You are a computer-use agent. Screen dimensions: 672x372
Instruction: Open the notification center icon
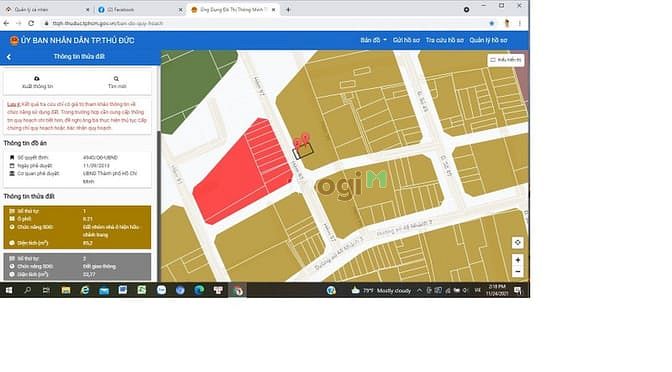point(518,291)
